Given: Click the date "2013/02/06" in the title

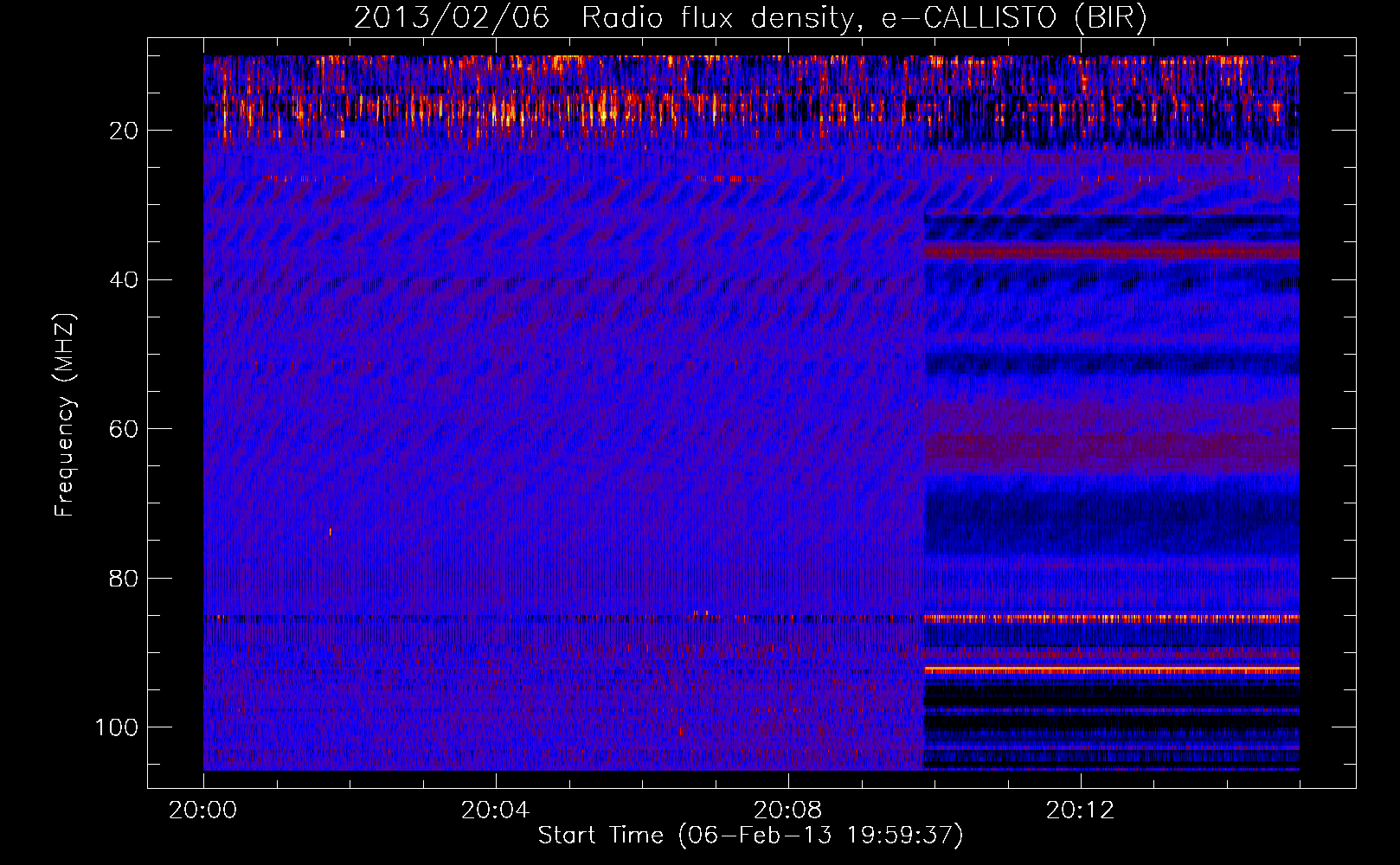Looking at the screenshot, I should point(452,17).
